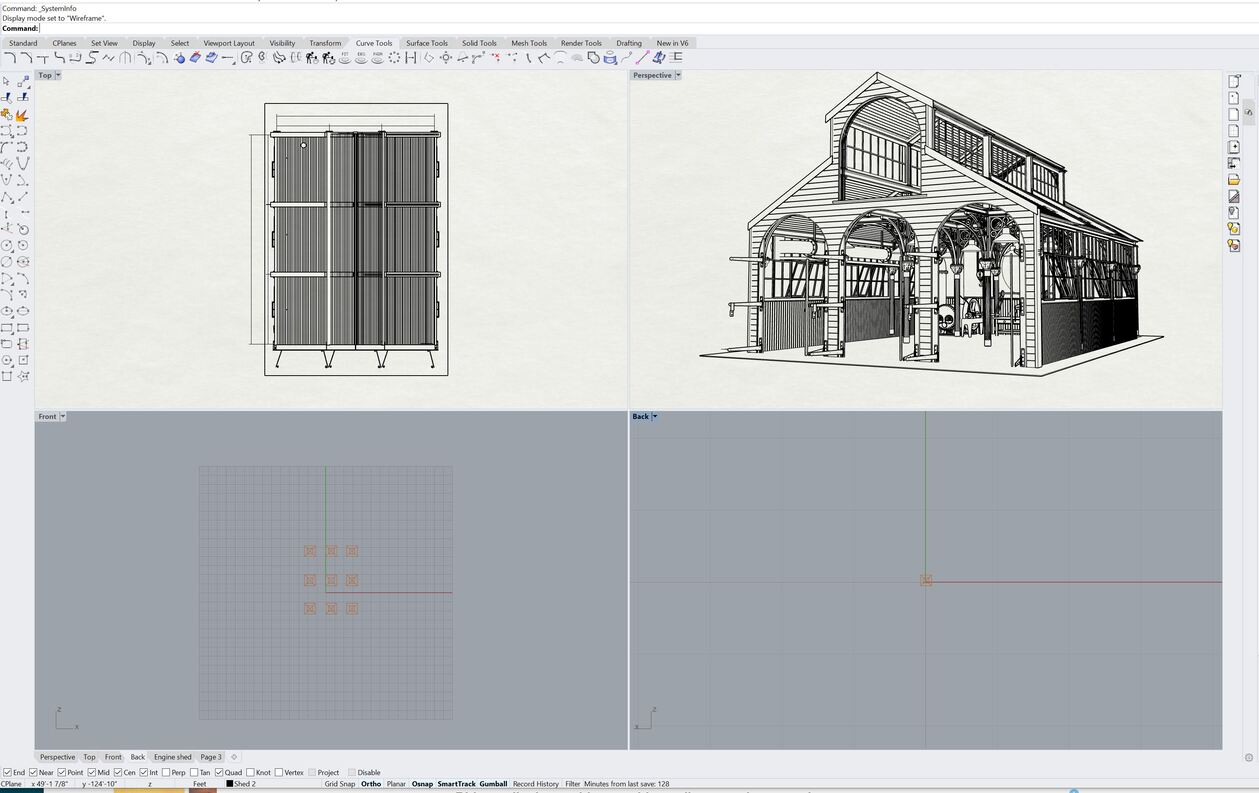Click the black Shed 2 layer color swatch

coord(229,784)
